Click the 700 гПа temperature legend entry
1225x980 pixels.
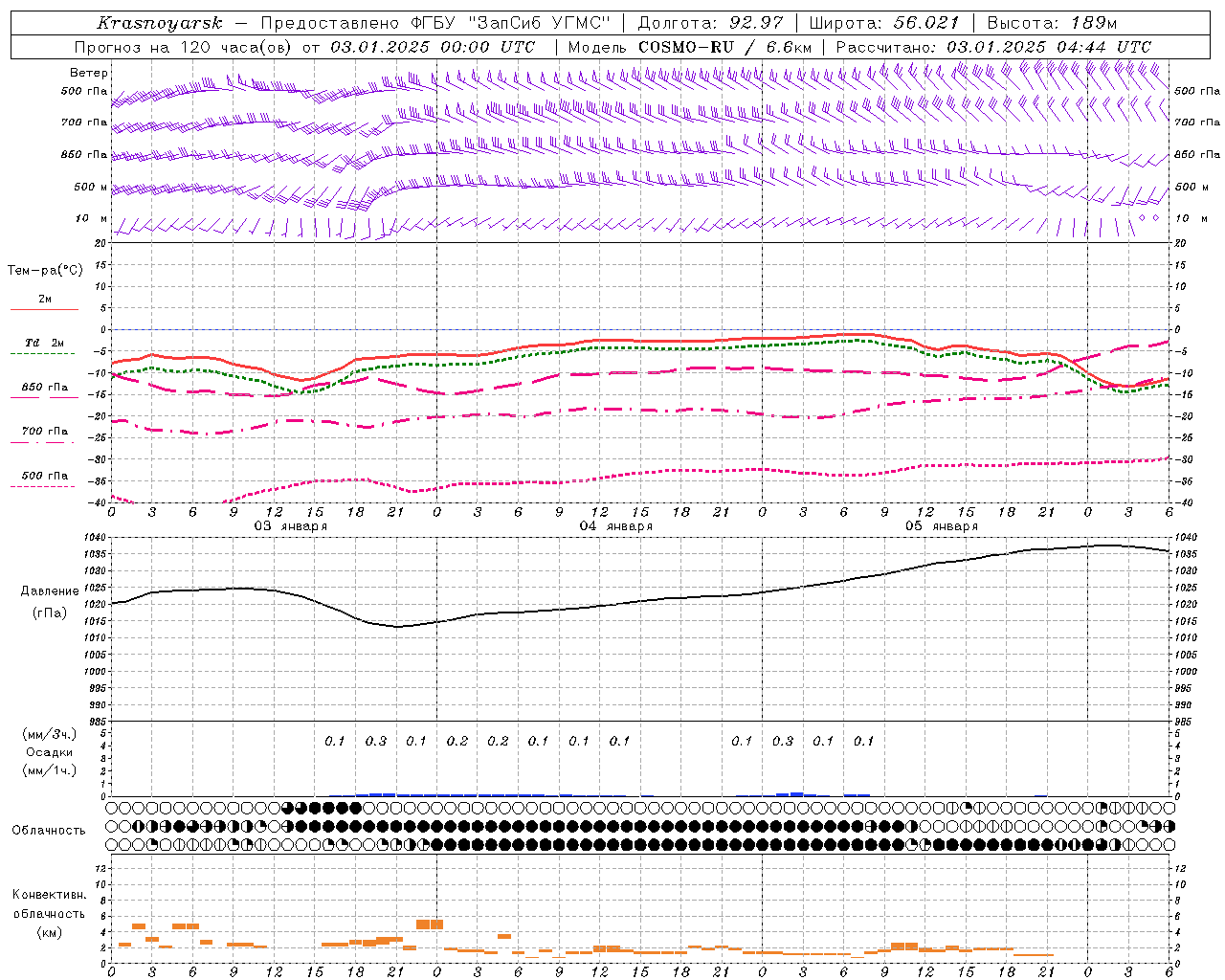pos(44,432)
